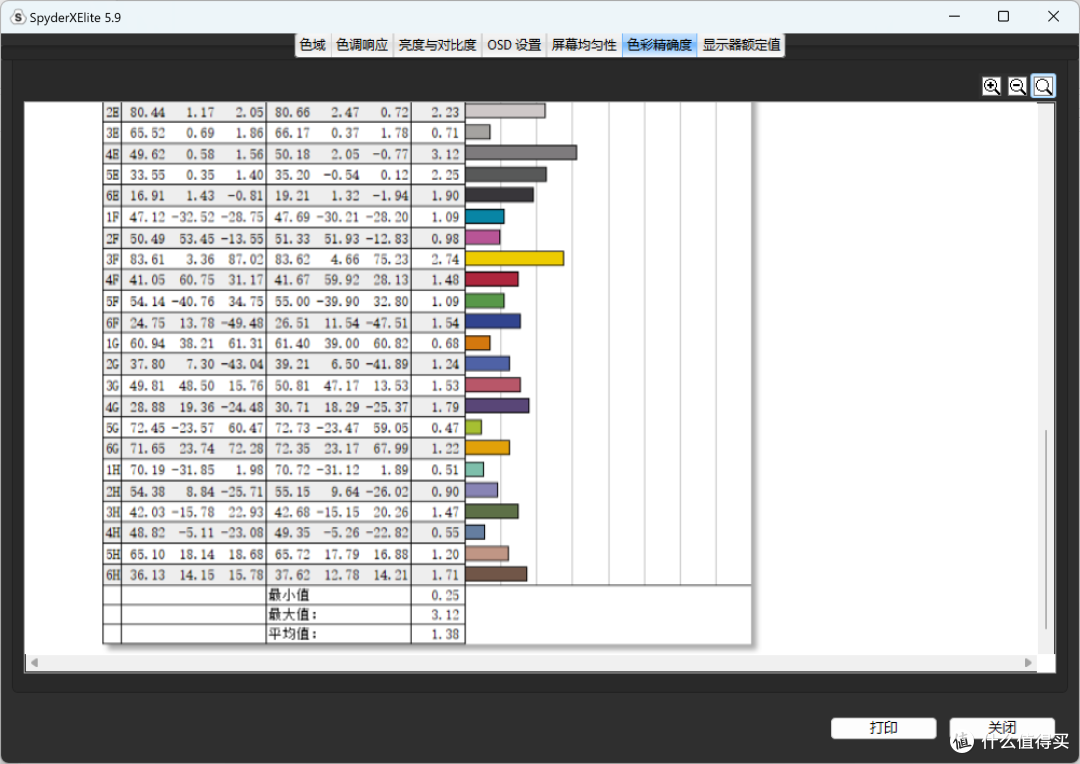Click the value 80.44 in row 2E
Screen dimensions: 1080x764
[x=147, y=112]
